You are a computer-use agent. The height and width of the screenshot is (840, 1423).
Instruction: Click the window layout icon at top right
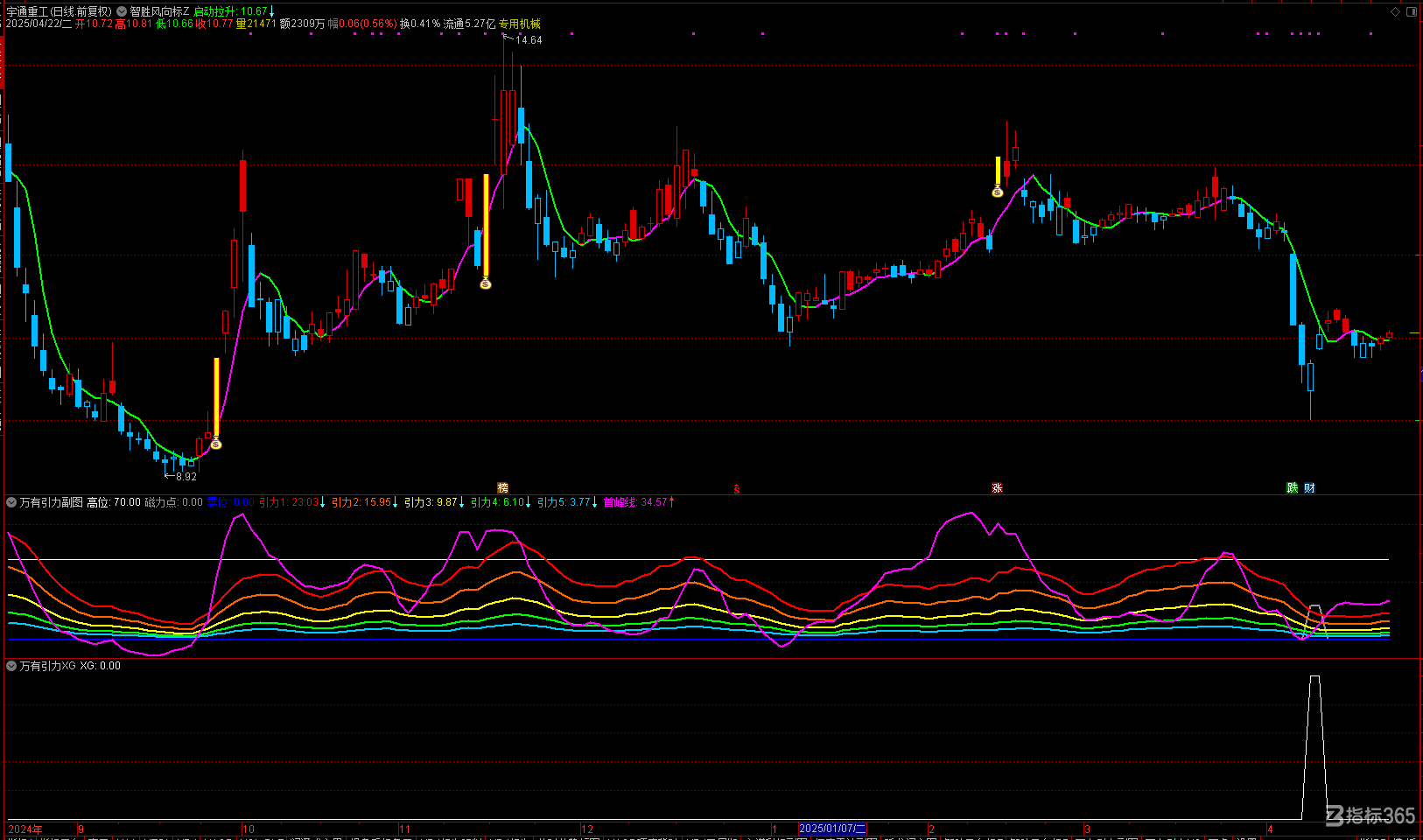click(1411, 11)
